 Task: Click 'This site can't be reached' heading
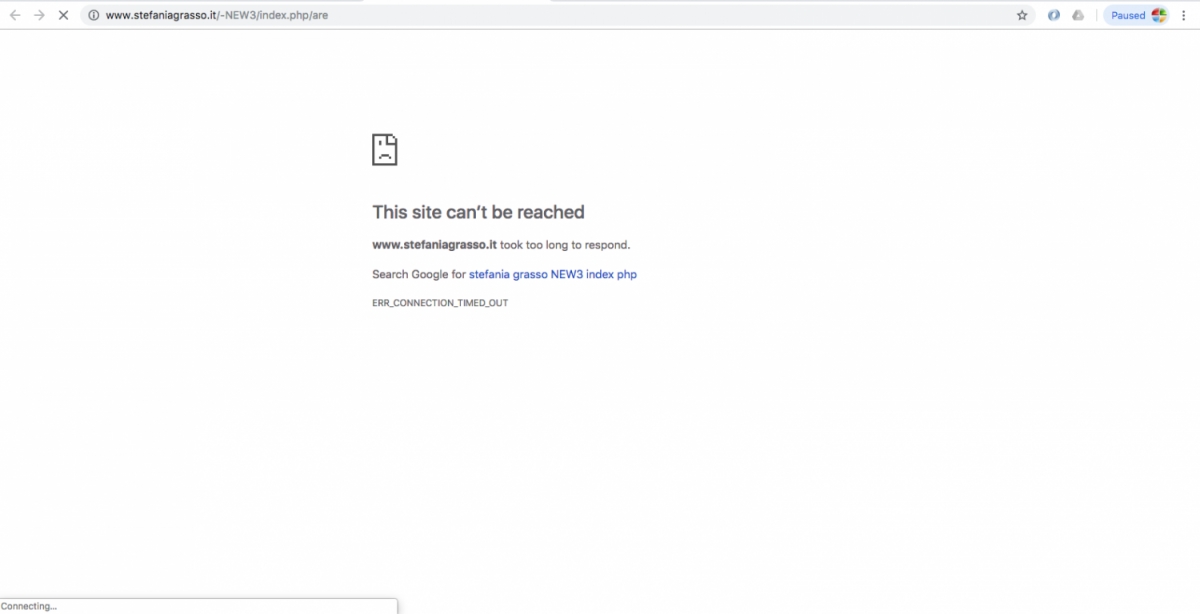tap(478, 212)
